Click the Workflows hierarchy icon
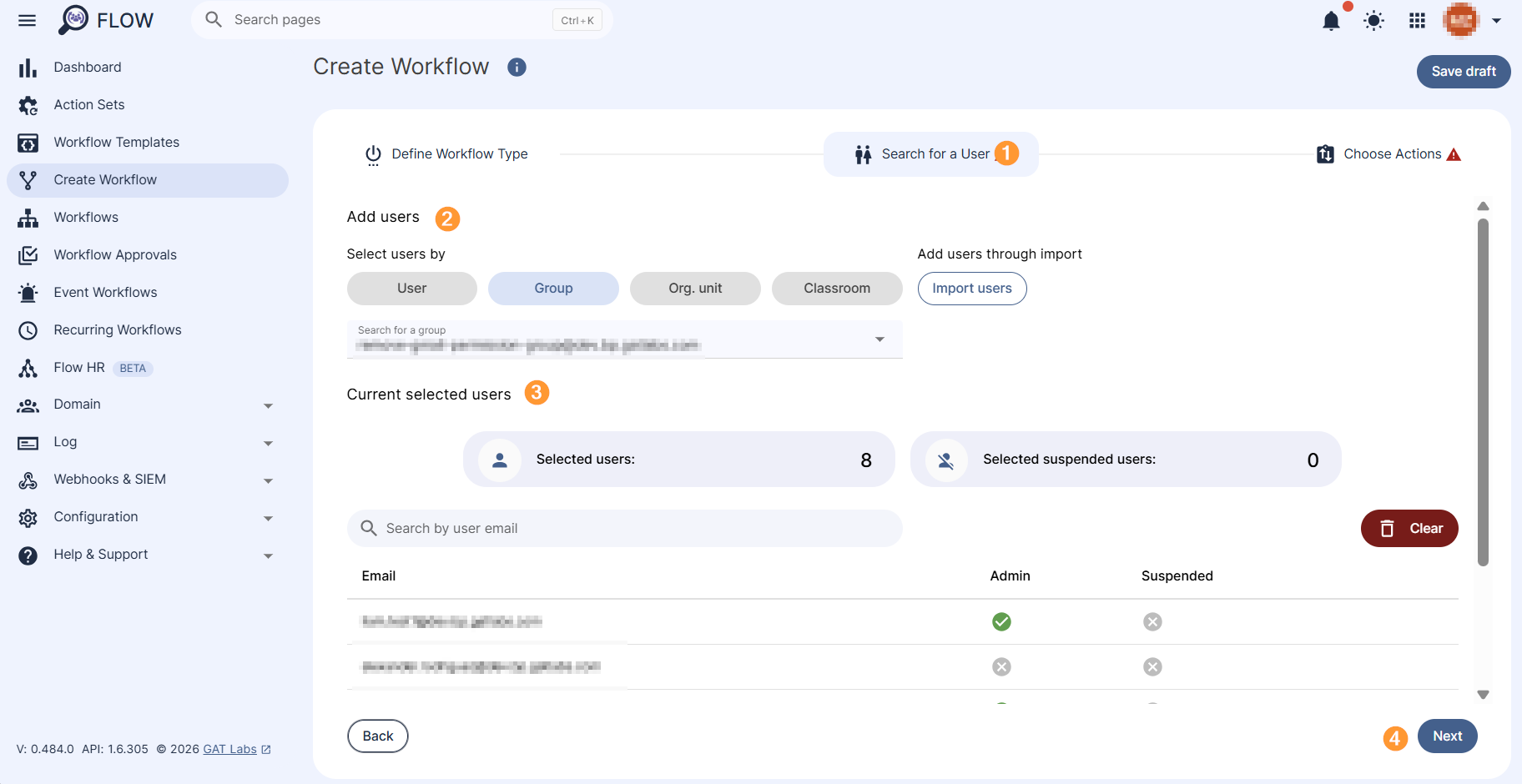This screenshot has height=784, width=1522. [x=28, y=218]
